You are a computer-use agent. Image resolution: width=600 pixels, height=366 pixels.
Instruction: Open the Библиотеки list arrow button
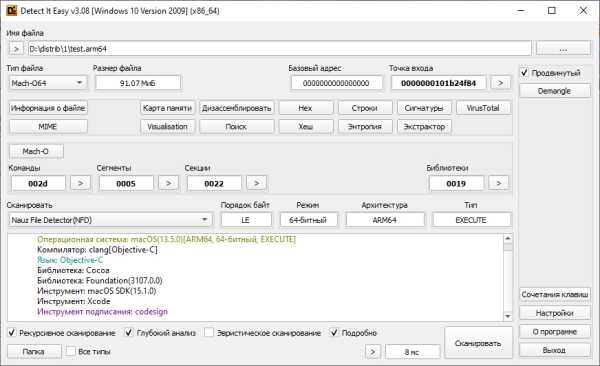pyautogui.click(x=499, y=183)
